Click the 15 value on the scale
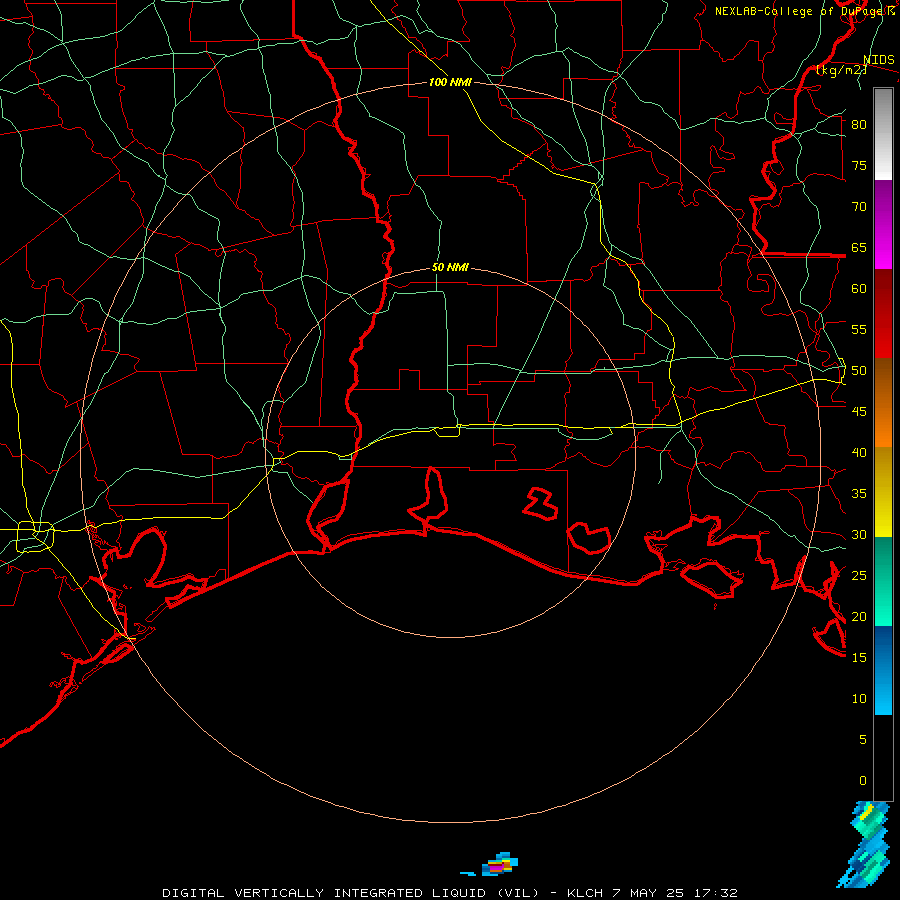 tap(859, 658)
